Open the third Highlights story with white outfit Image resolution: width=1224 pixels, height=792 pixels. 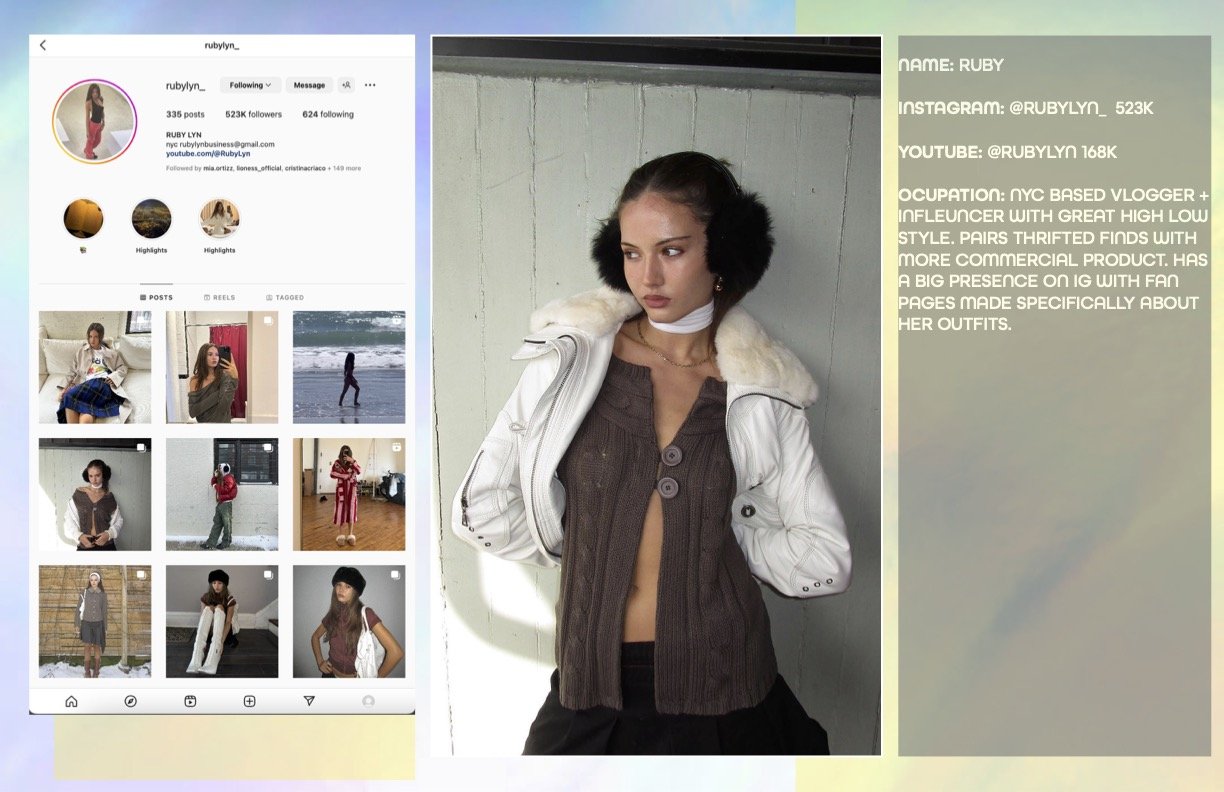click(x=219, y=218)
